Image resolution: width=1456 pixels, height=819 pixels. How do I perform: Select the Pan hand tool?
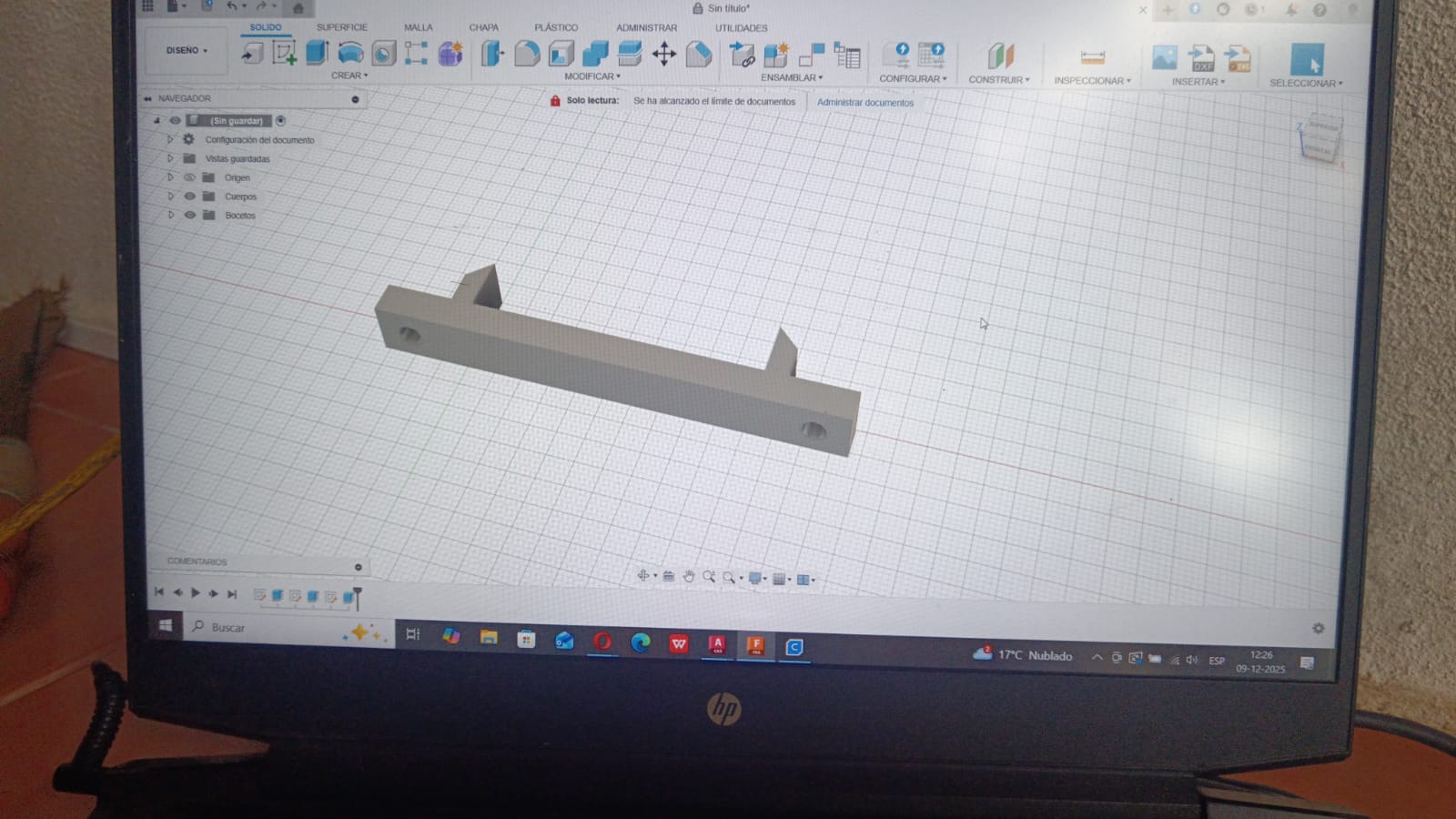tap(689, 577)
